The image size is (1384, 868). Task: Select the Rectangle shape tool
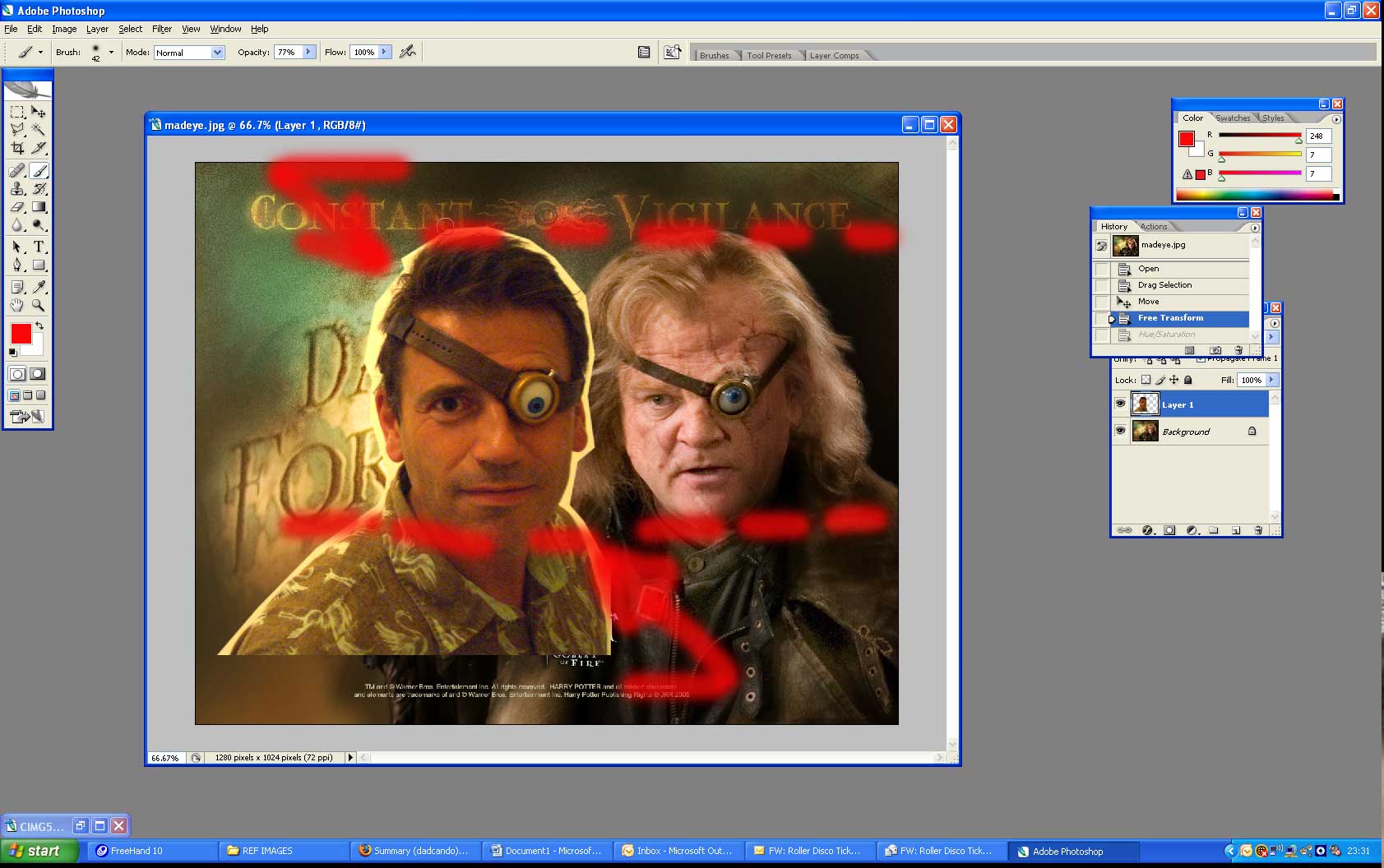point(39,265)
